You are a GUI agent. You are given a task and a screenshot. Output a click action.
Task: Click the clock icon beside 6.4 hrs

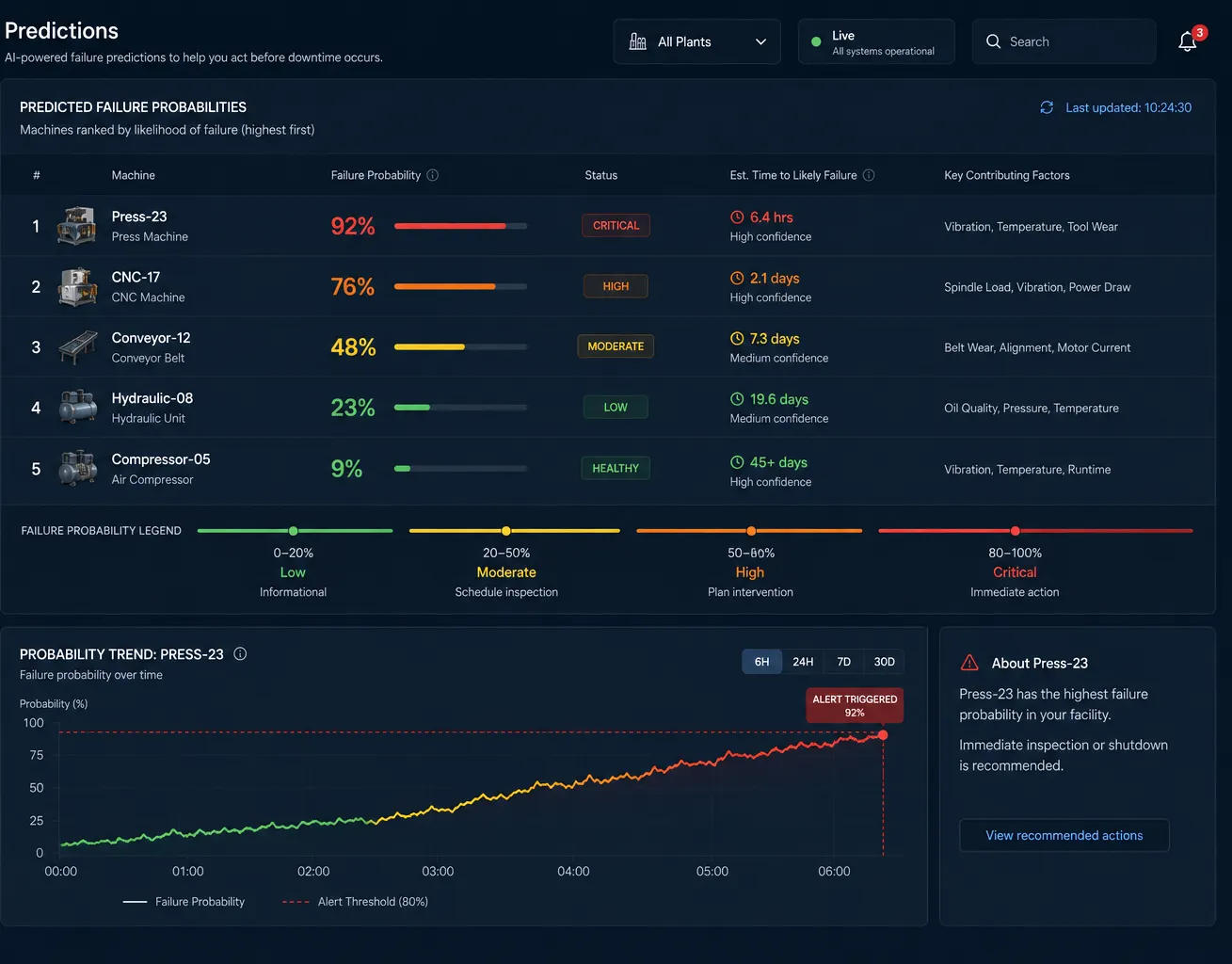(x=737, y=217)
